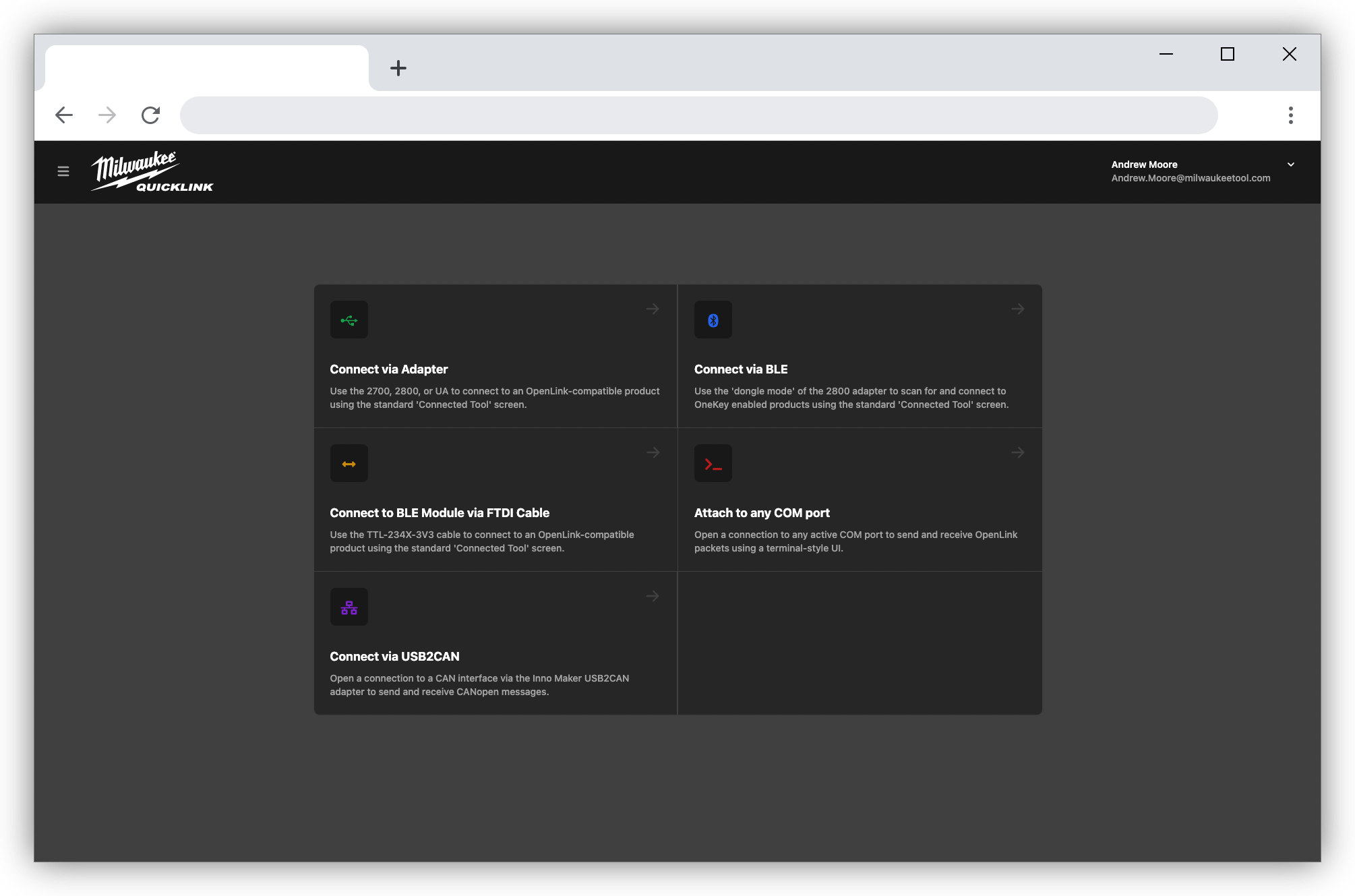Click the arrow on Connect via USB2CAN card
The width and height of the screenshot is (1355, 896).
click(653, 596)
